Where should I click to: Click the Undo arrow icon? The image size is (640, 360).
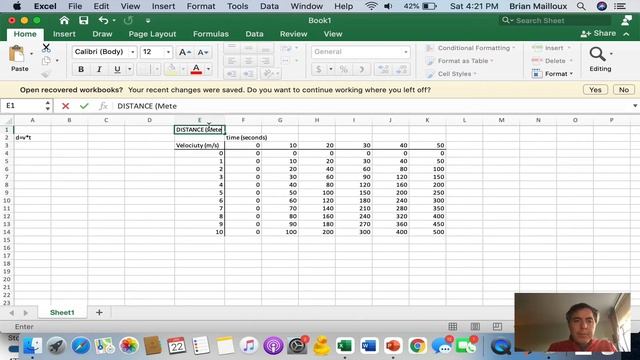pyautogui.click(x=103, y=20)
